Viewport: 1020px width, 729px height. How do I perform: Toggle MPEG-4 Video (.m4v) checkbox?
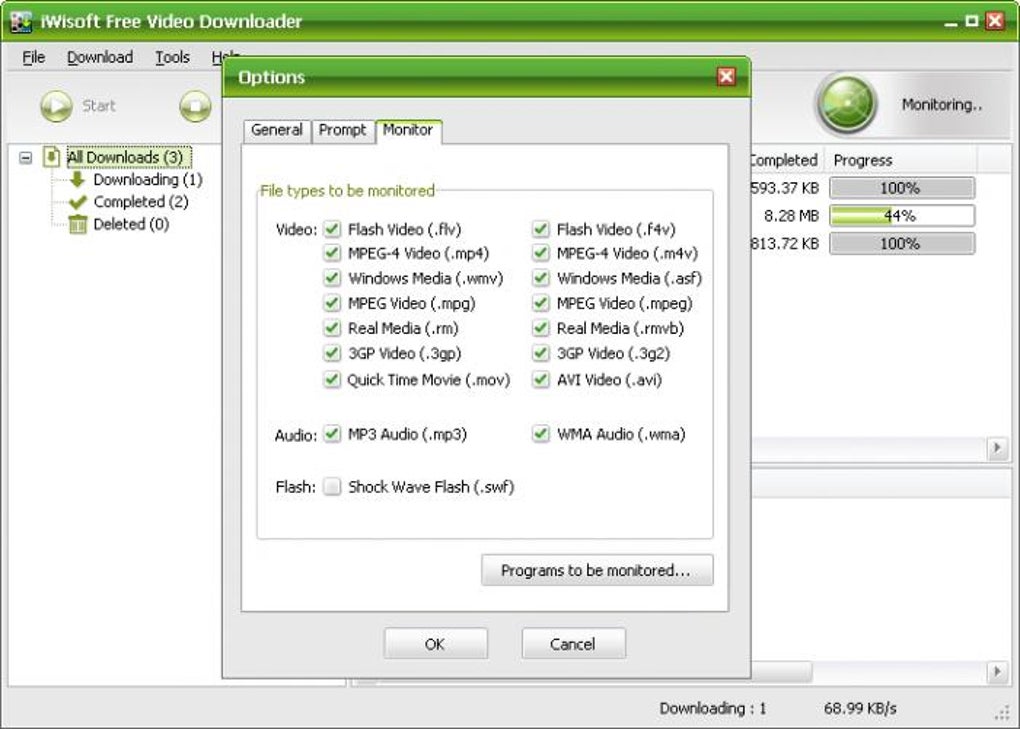click(x=541, y=253)
